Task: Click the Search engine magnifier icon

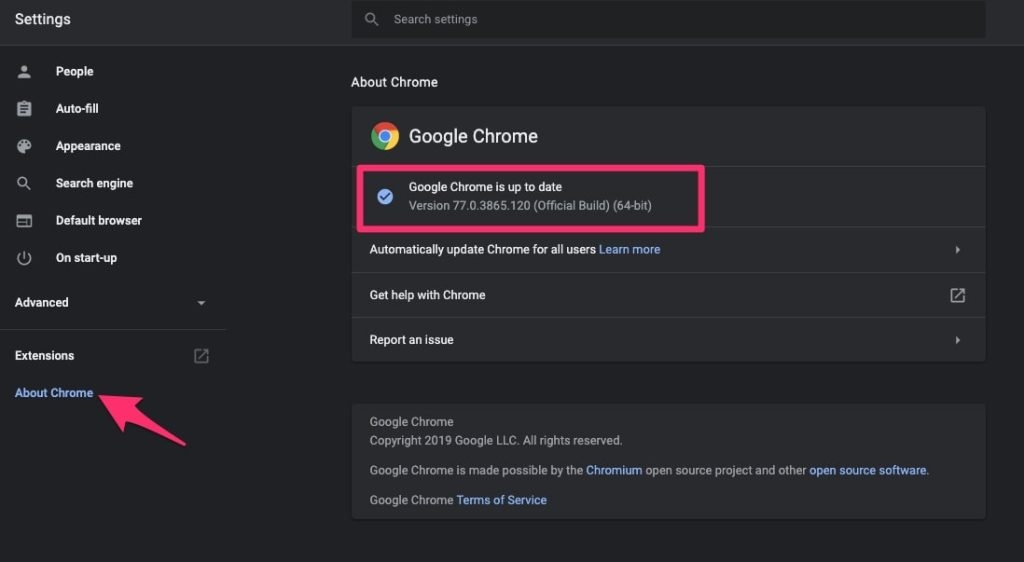Action: tap(24, 183)
